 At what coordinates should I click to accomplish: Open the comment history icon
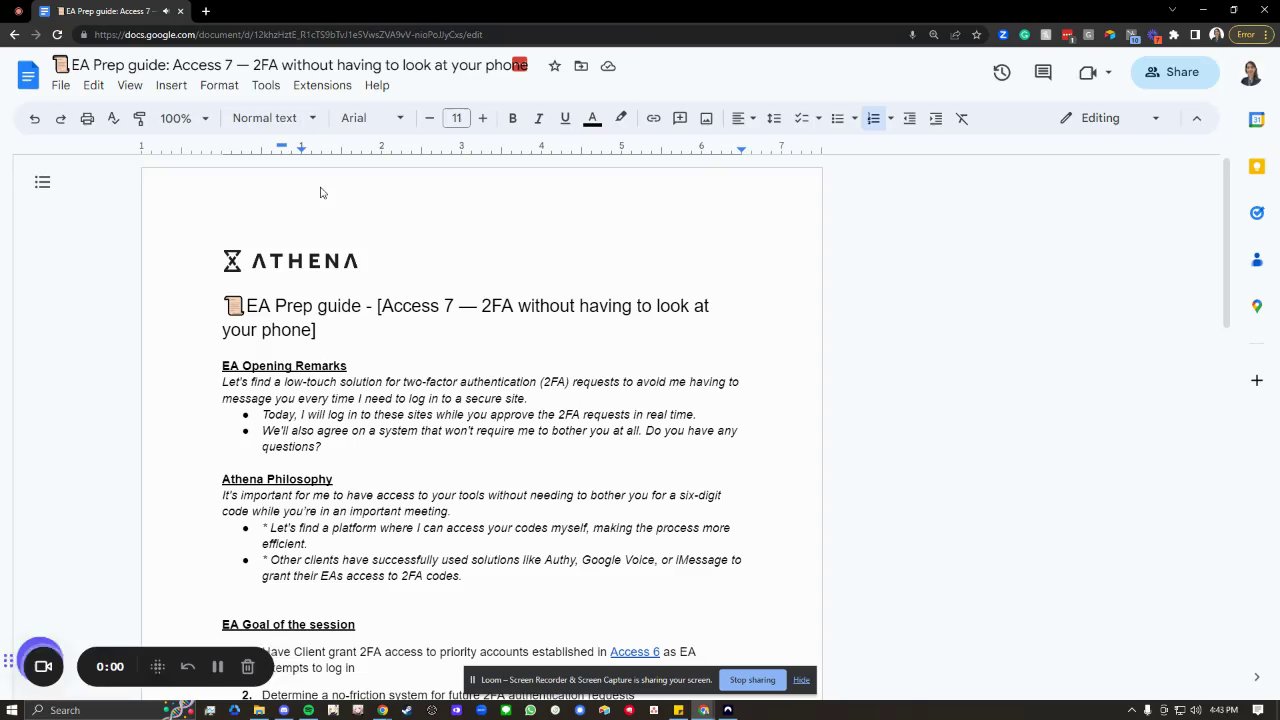(x=1043, y=72)
